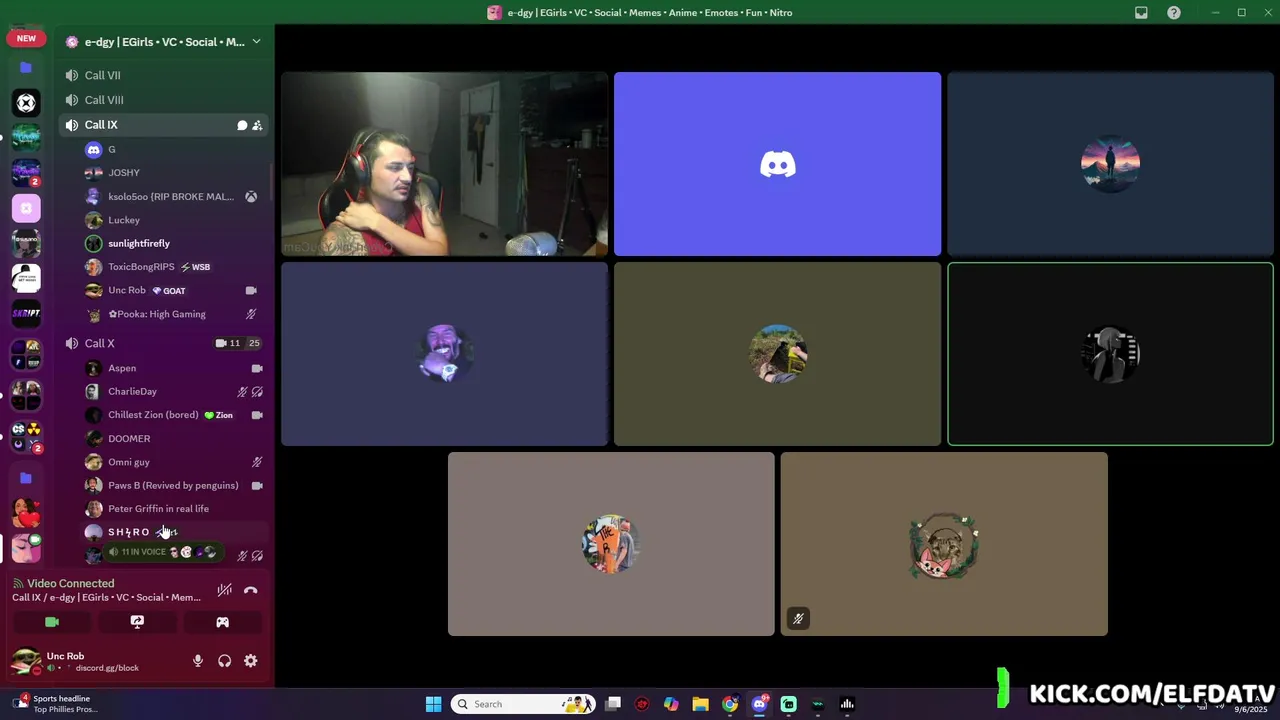Open User Settings gear

coord(251,661)
